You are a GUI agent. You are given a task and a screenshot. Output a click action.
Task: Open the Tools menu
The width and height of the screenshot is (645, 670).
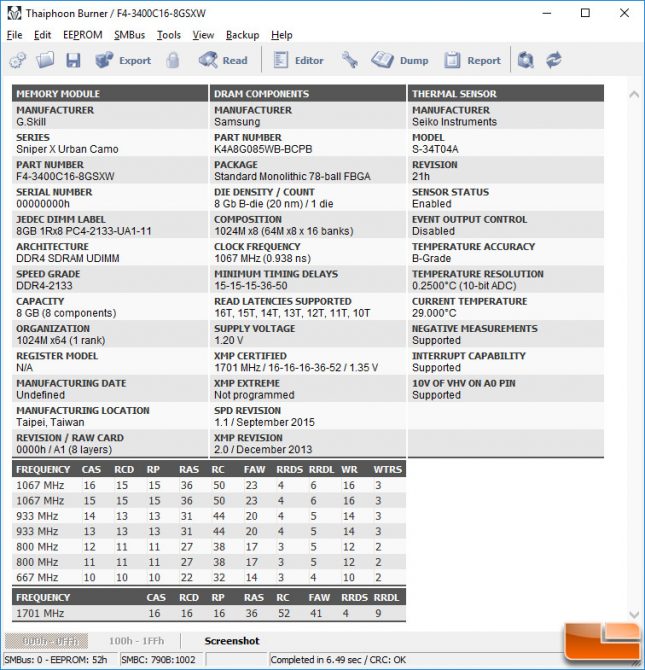tap(169, 35)
